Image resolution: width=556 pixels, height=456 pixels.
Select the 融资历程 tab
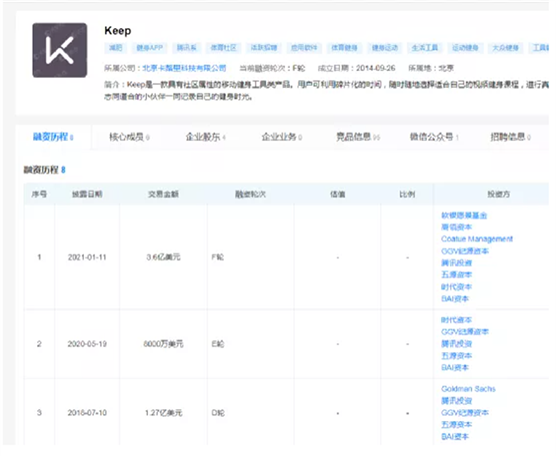(53, 137)
